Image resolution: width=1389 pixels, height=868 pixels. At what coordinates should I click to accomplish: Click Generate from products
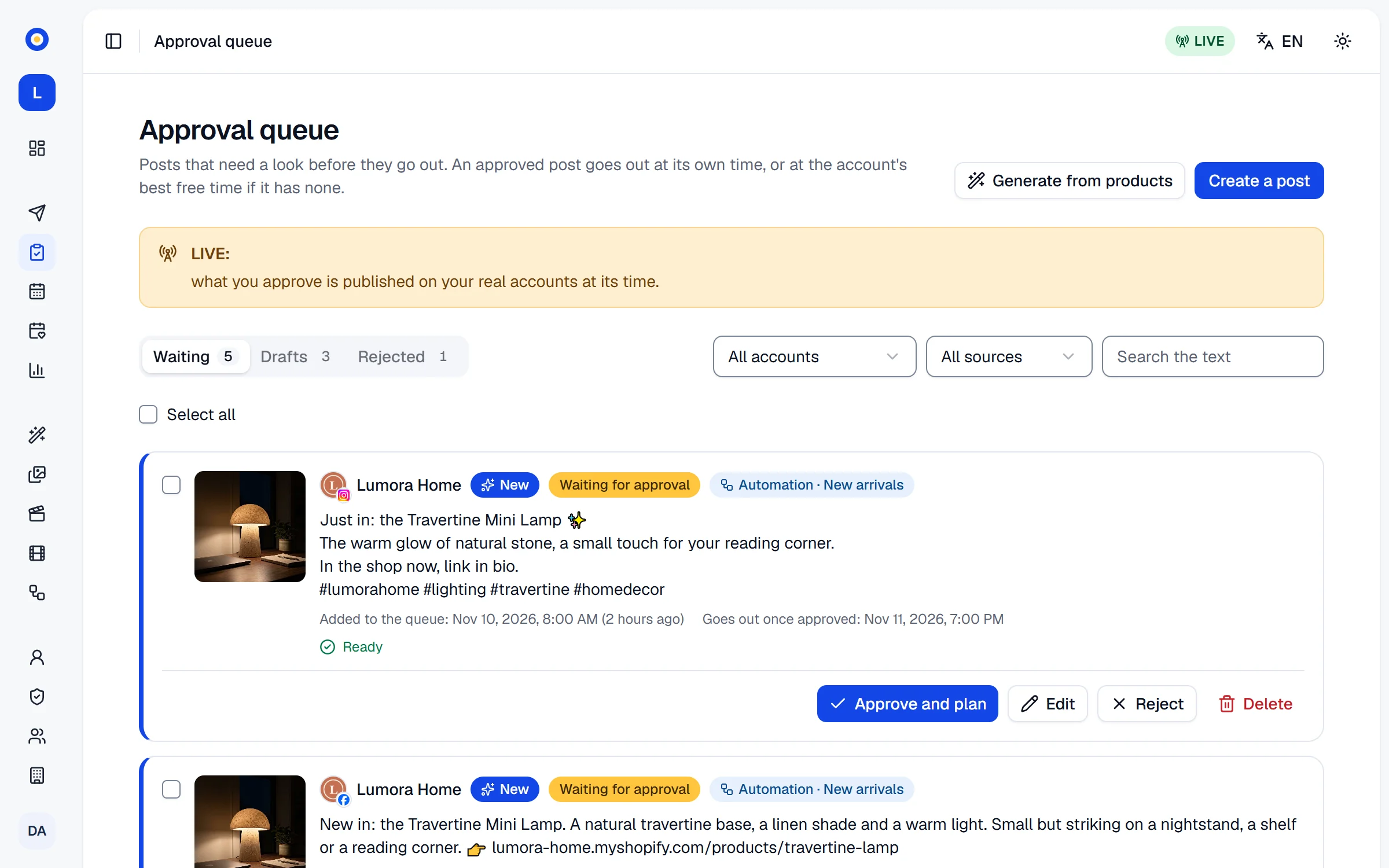(1070, 181)
